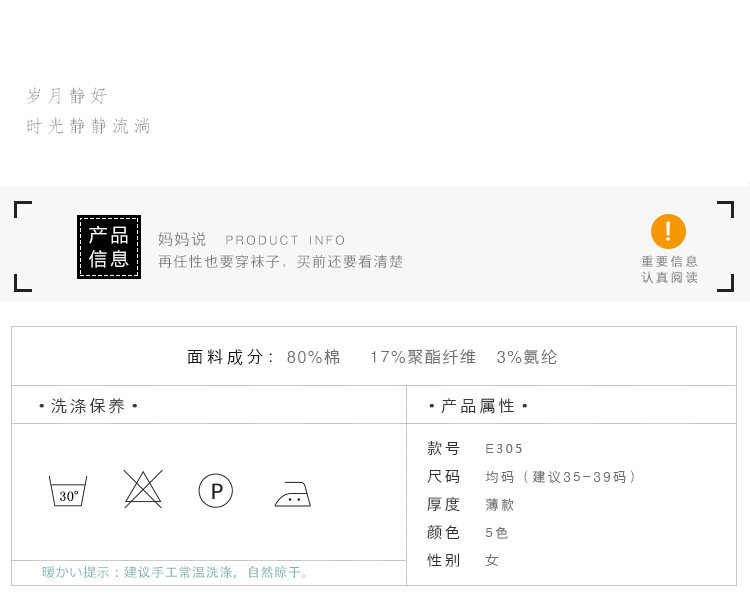Click the 17%聚酯纤维 composition value
The width and height of the screenshot is (750, 603).
[x=423, y=357]
